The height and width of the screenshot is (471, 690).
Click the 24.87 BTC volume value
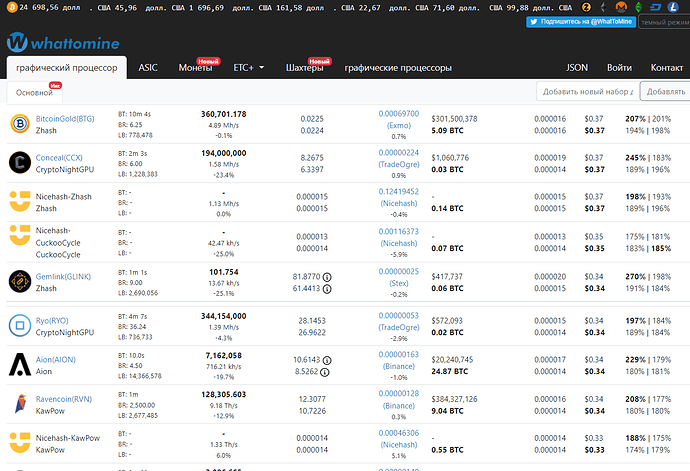450,371
